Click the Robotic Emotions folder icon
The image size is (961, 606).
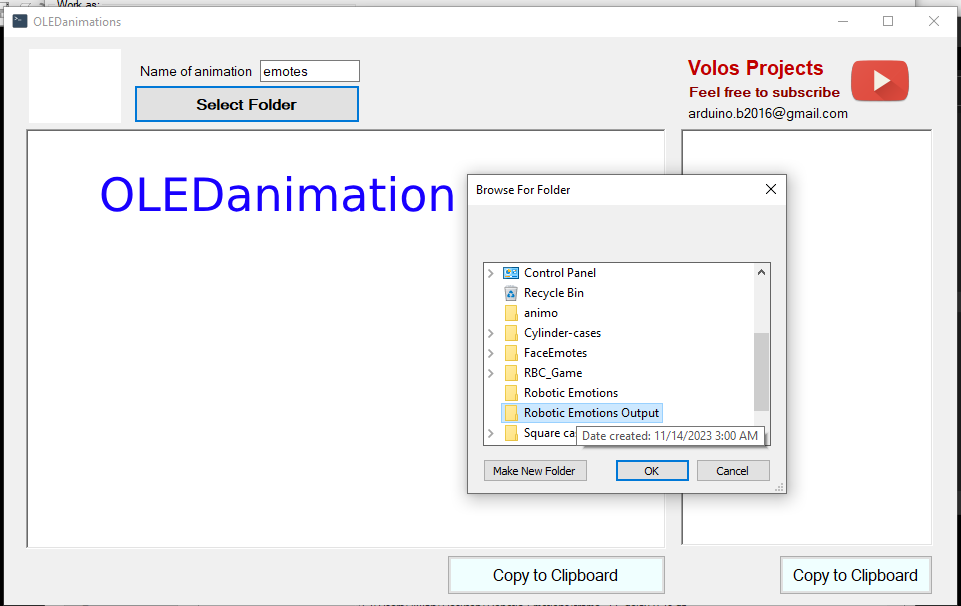click(x=509, y=392)
